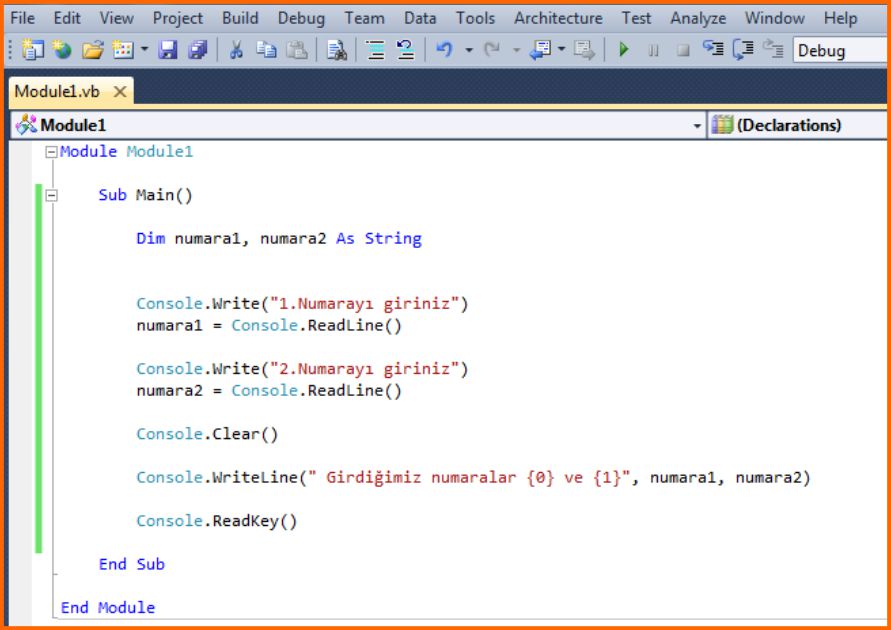The image size is (891, 630).
Task: Click the Cut scissors icon
Action: pyautogui.click(x=237, y=50)
